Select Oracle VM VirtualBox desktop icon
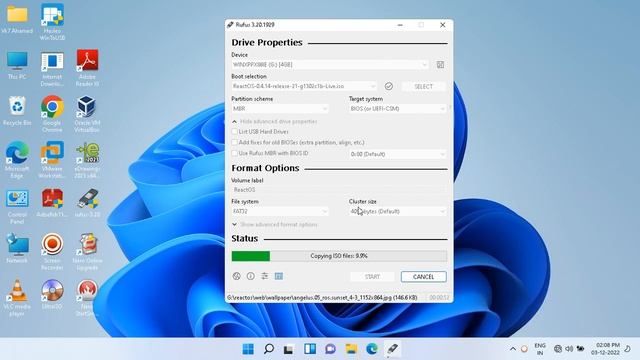The width and height of the screenshot is (640, 360). [87, 114]
